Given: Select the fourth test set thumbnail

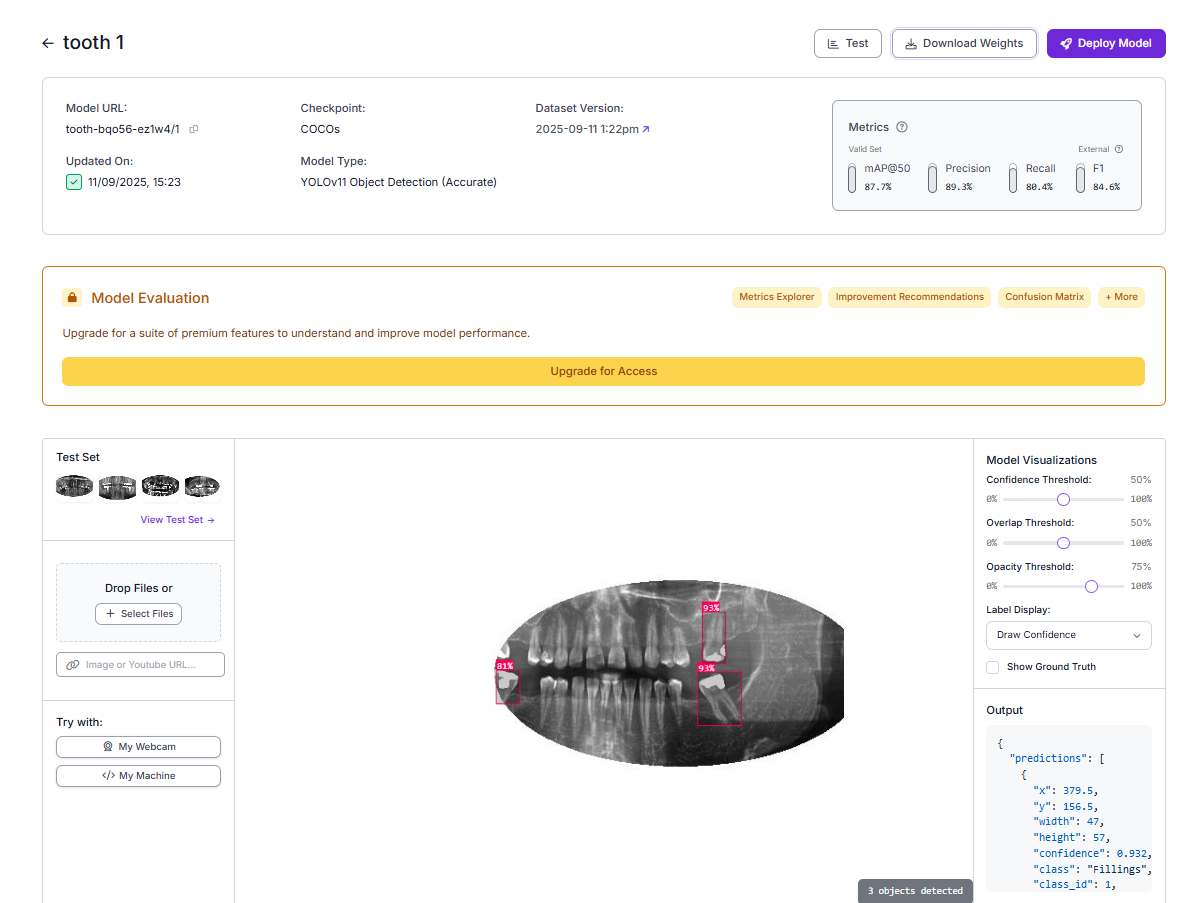Looking at the screenshot, I should [x=202, y=486].
